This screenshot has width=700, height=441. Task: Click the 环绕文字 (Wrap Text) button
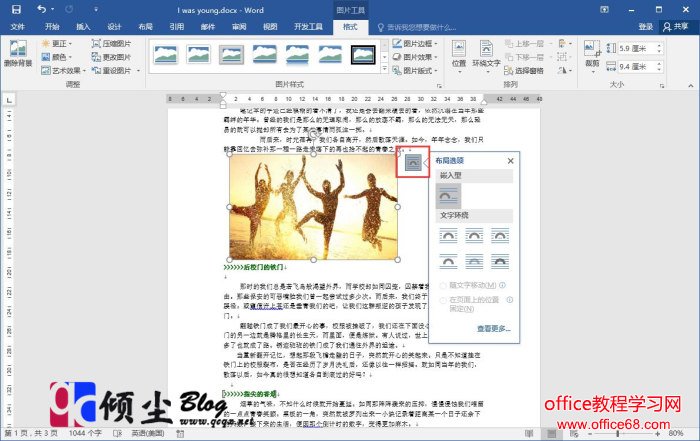pos(486,57)
